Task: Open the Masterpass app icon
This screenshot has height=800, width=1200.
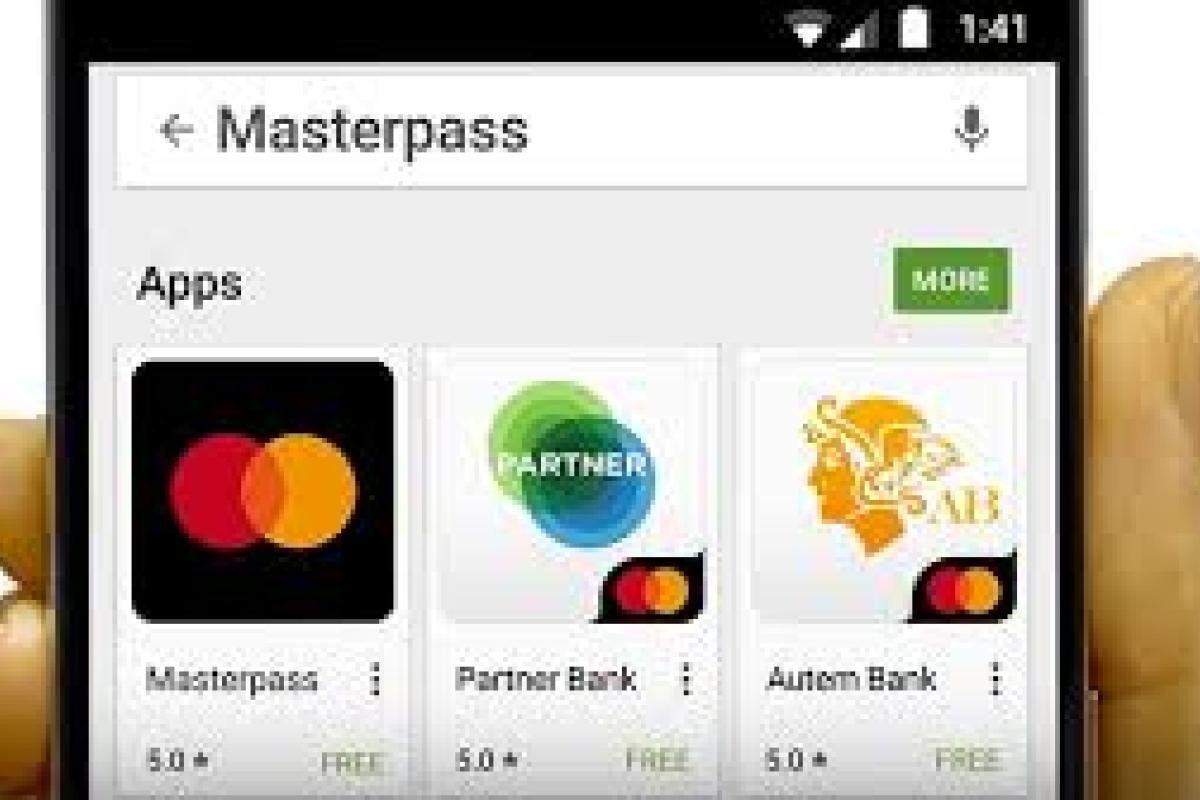Action: (x=263, y=491)
